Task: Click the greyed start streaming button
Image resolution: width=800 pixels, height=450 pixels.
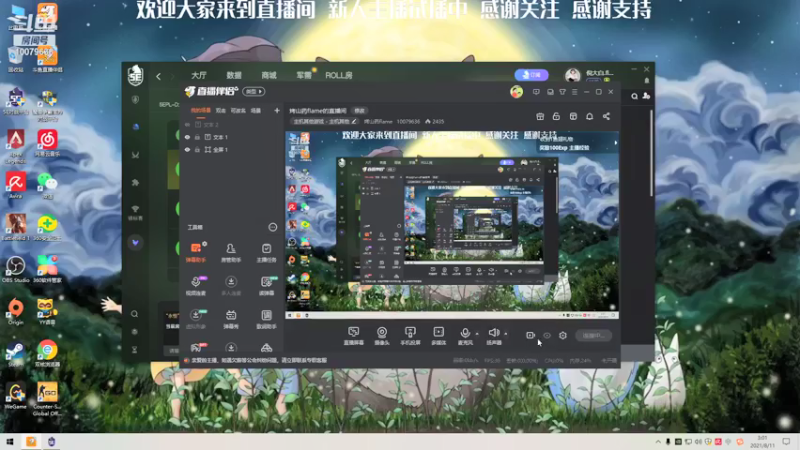Action: 593,335
